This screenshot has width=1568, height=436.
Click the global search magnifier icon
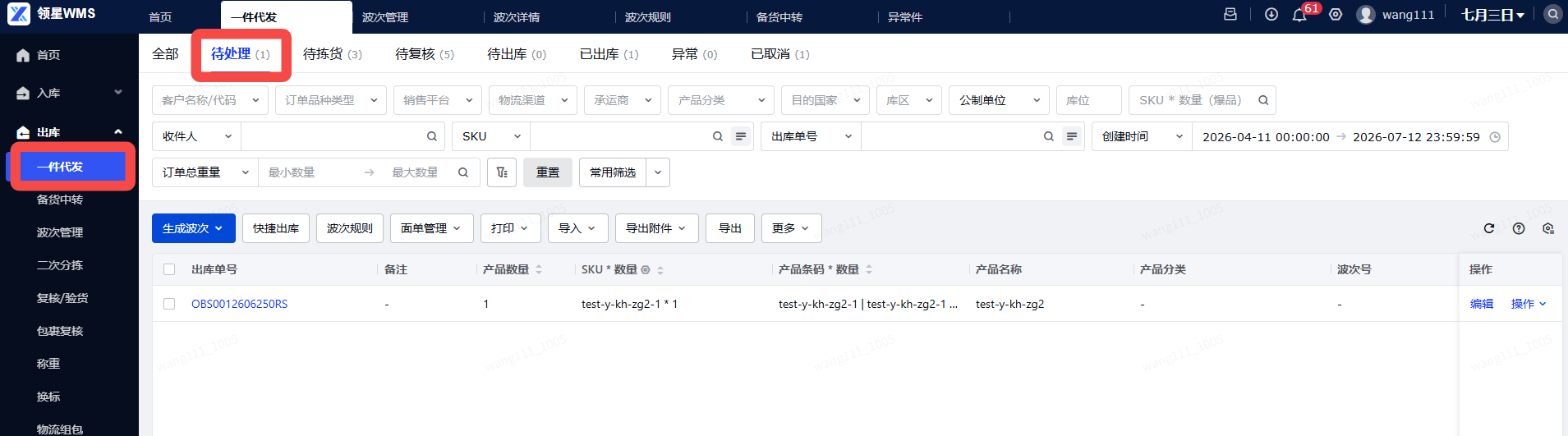(1552, 15)
